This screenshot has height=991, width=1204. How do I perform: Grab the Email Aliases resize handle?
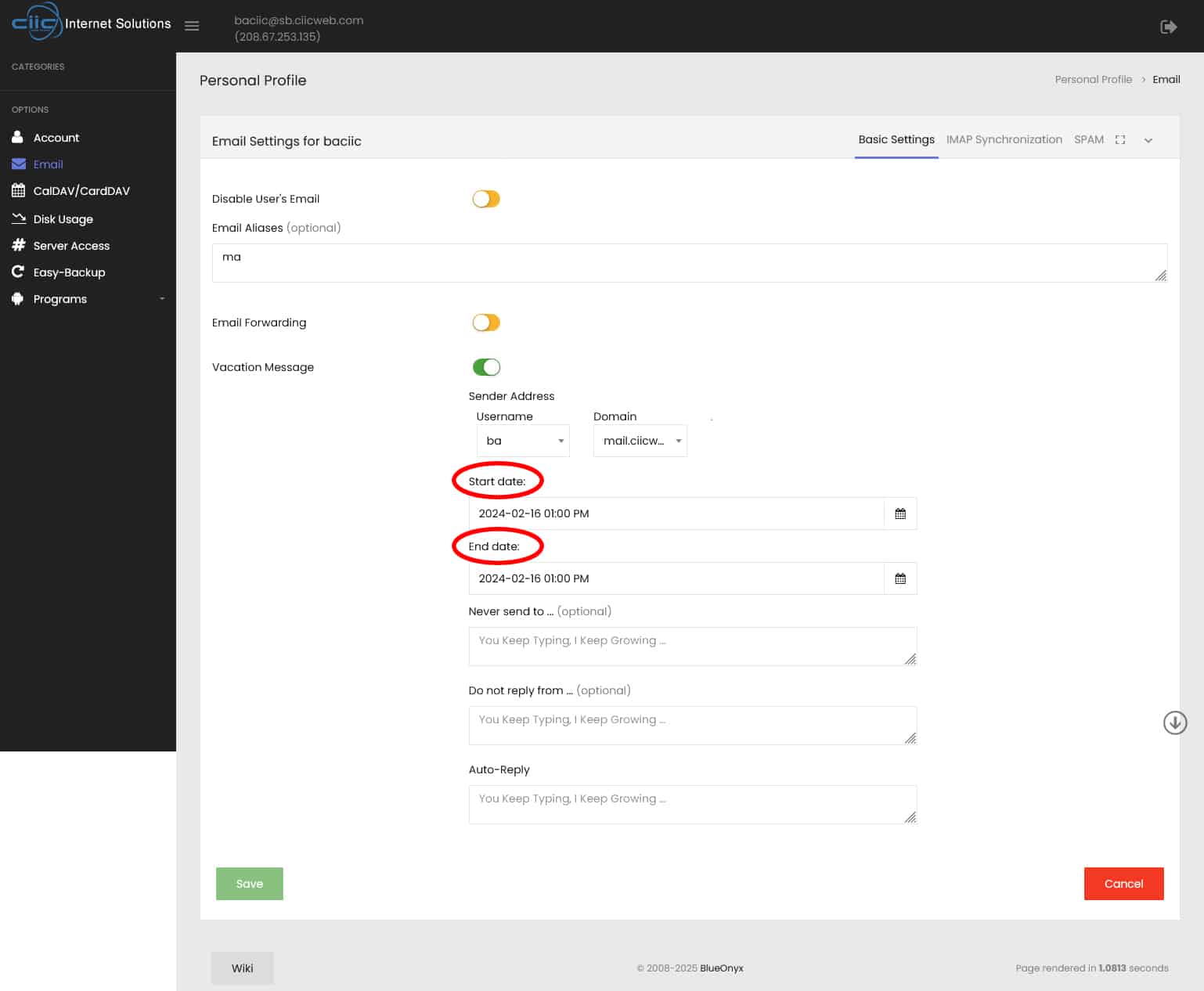(1161, 276)
